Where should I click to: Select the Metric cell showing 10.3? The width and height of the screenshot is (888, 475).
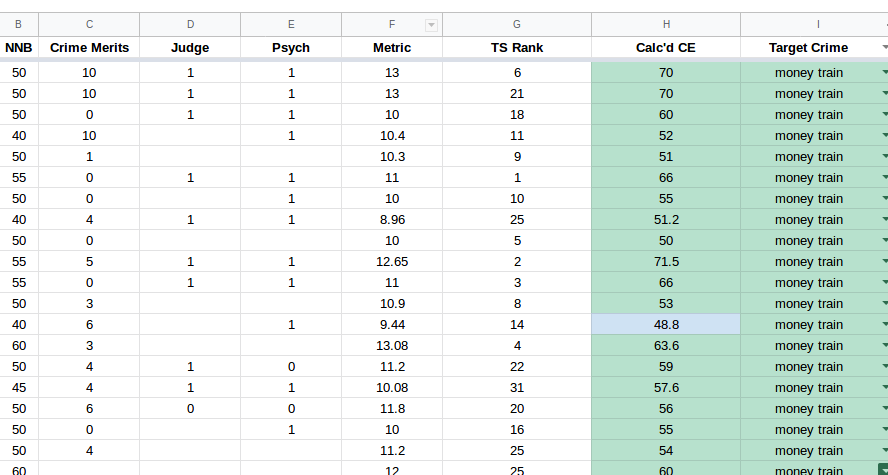click(x=392, y=157)
